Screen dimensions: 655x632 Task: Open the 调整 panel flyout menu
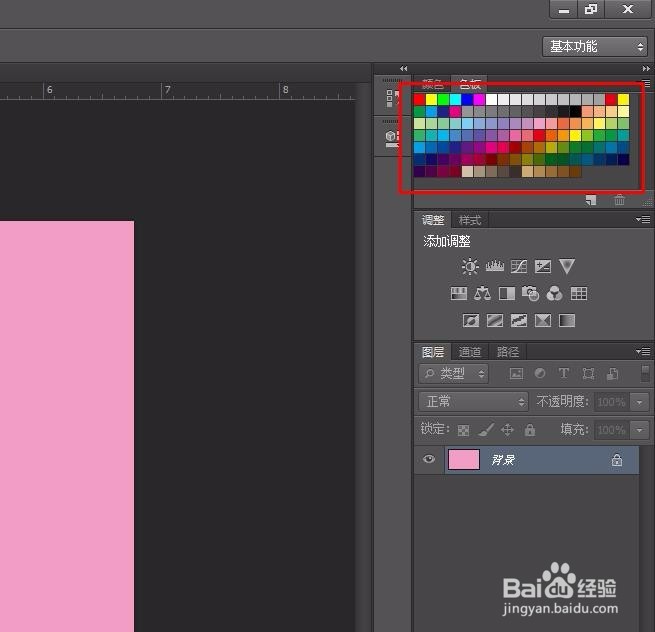click(643, 219)
